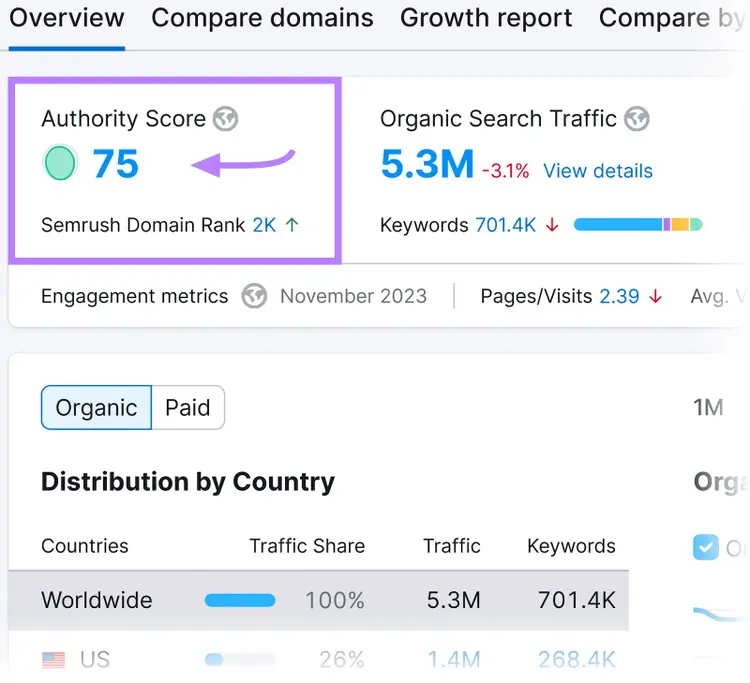Open the Overview tab
Screen dimensions: 750x683
tap(67, 18)
